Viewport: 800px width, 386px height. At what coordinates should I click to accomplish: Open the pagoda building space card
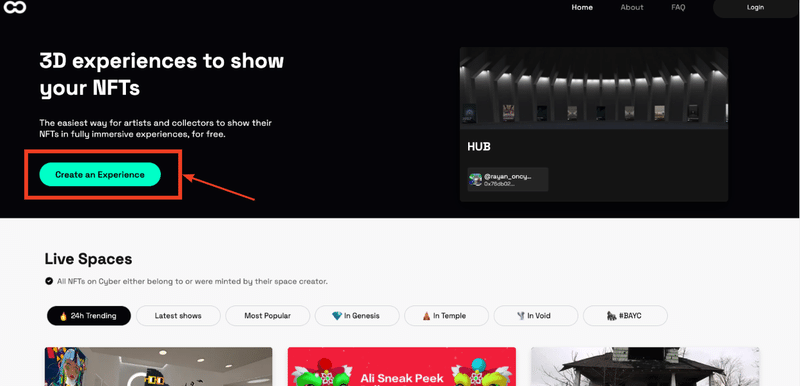coord(645,367)
